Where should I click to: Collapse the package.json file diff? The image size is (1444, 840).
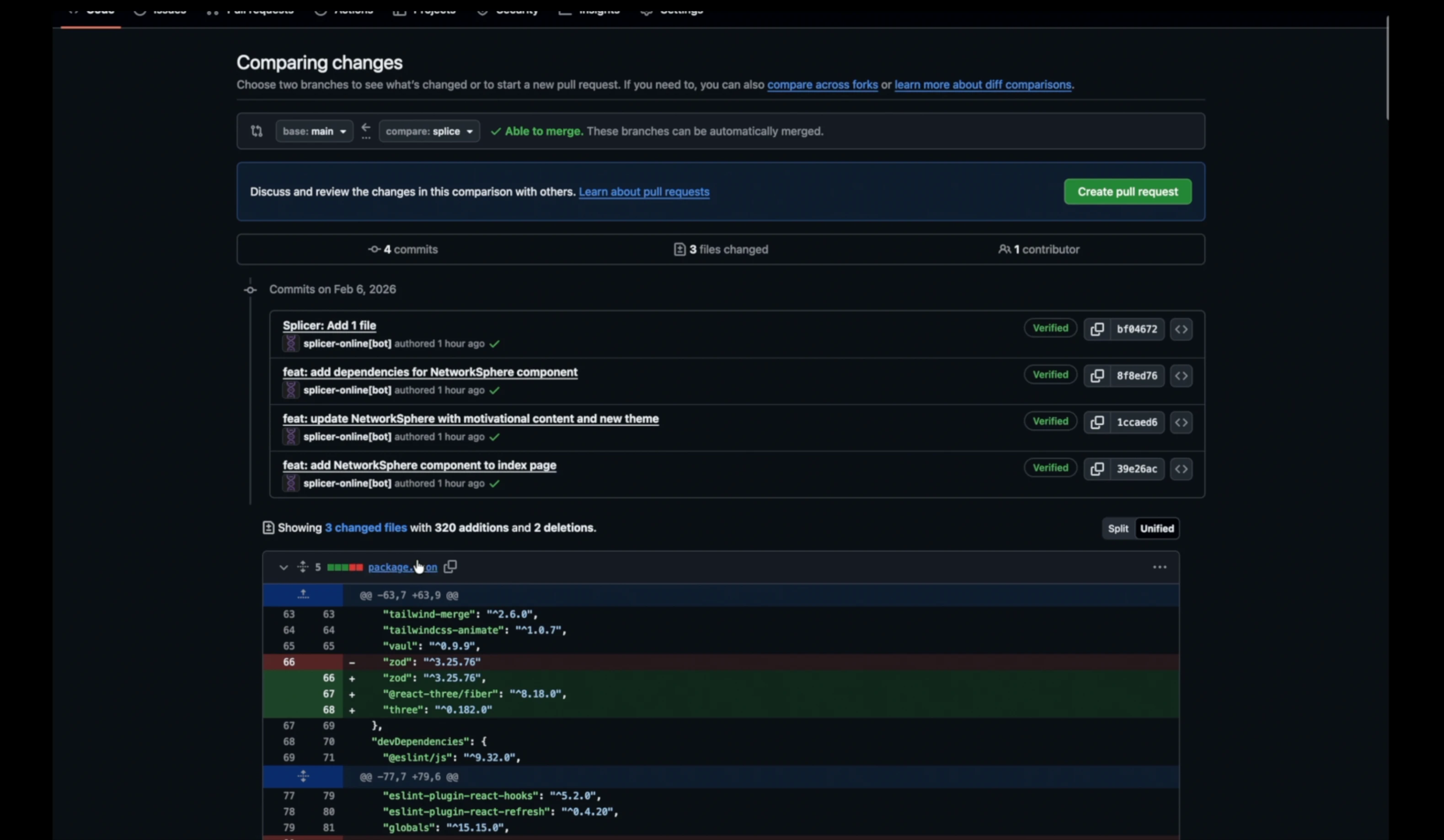[283, 568]
